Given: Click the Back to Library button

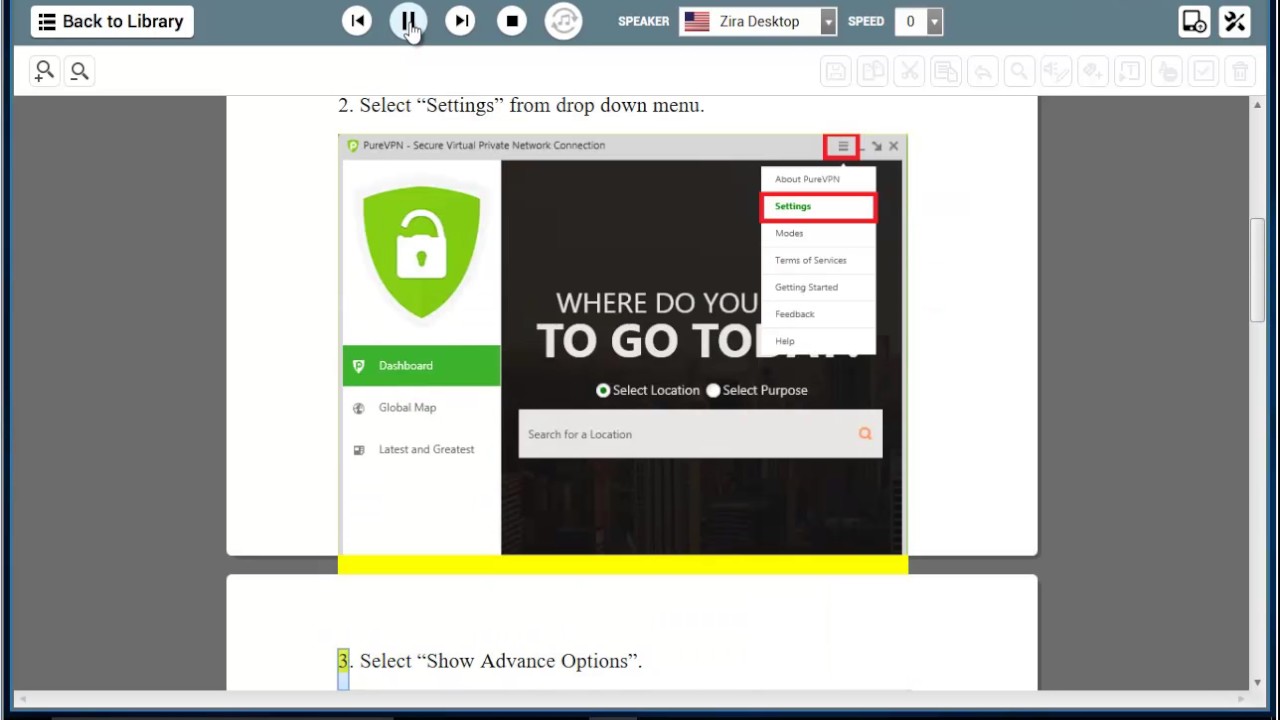Looking at the screenshot, I should (x=112, y=21).
